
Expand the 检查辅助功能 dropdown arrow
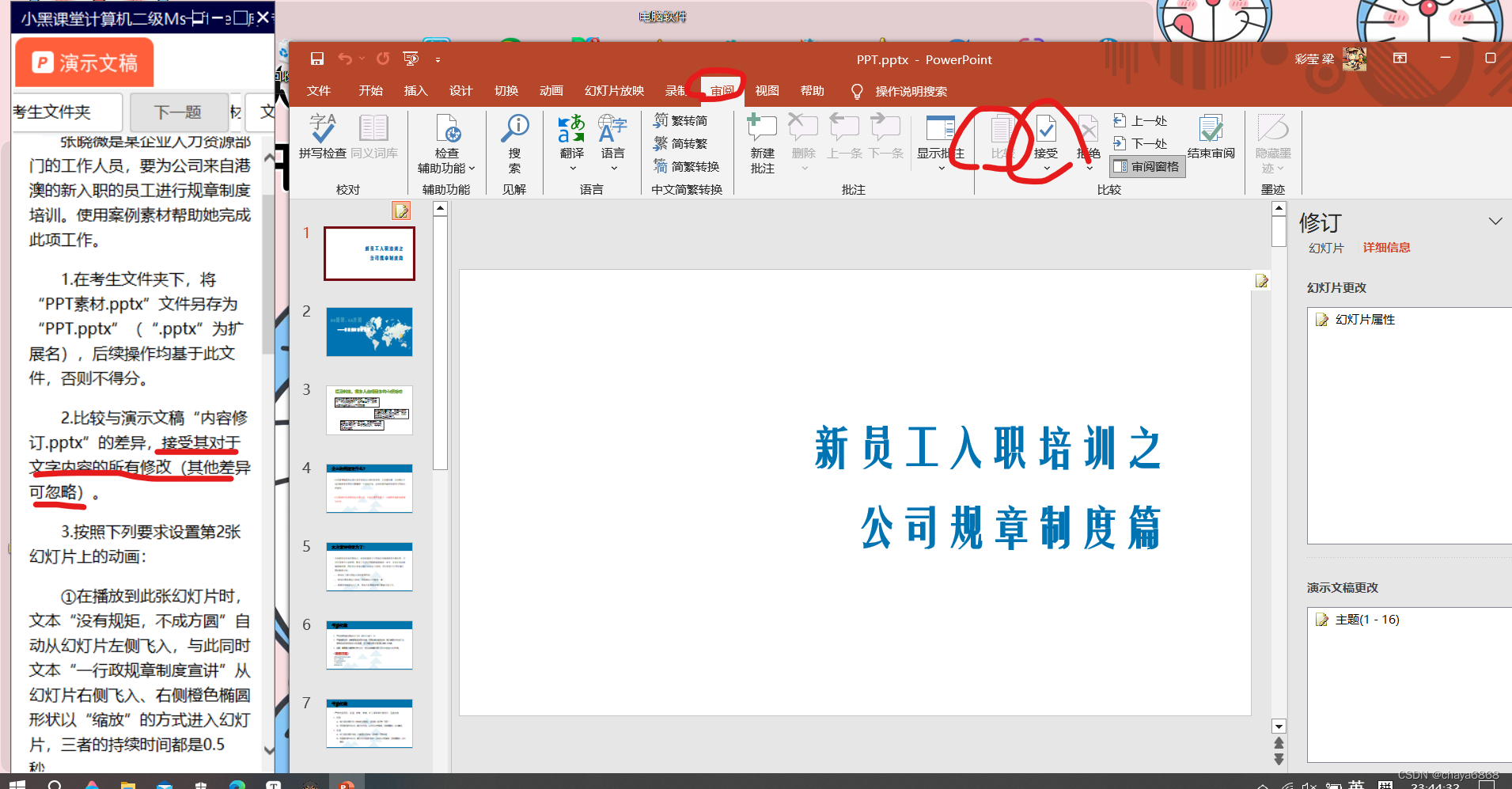(x=472, y=168)
